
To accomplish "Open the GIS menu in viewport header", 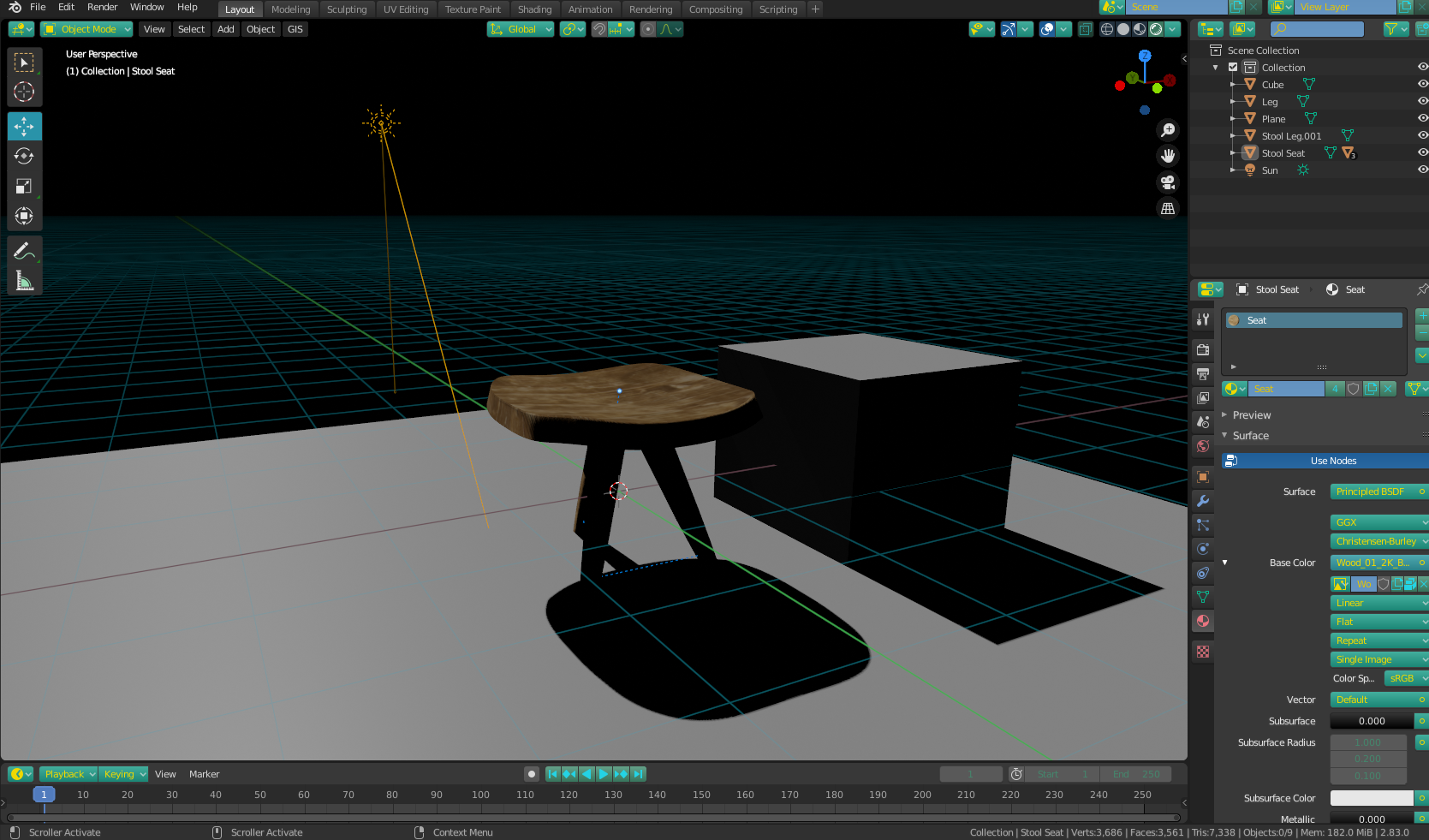I will [x=295, y=29].
